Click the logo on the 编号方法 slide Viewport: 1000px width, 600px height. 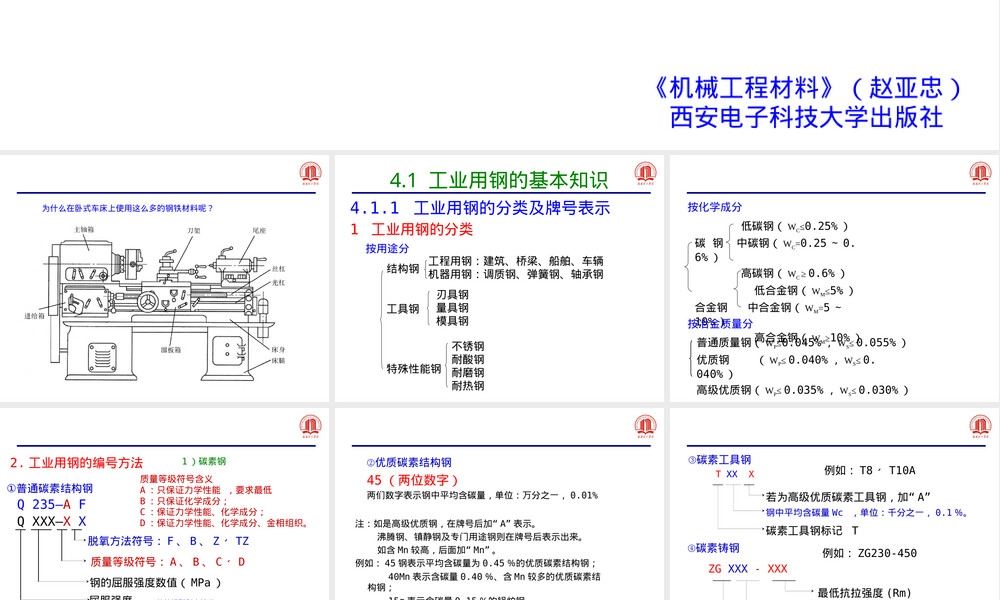click(x=311, y=427)
